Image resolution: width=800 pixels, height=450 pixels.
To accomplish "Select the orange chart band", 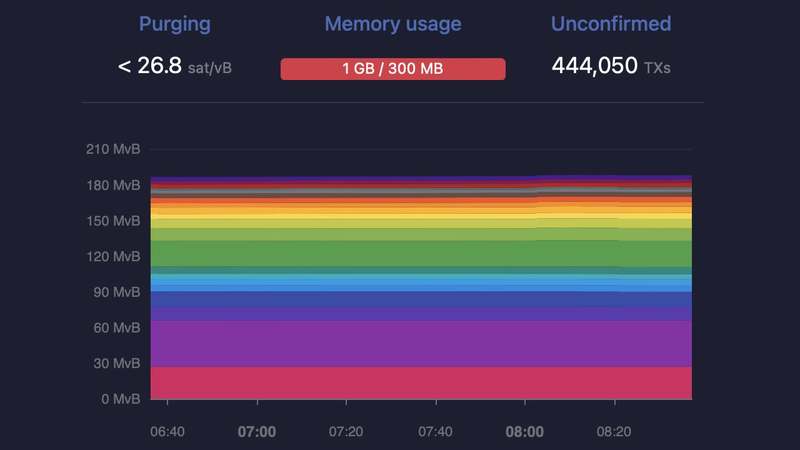I will click(421, 201).
